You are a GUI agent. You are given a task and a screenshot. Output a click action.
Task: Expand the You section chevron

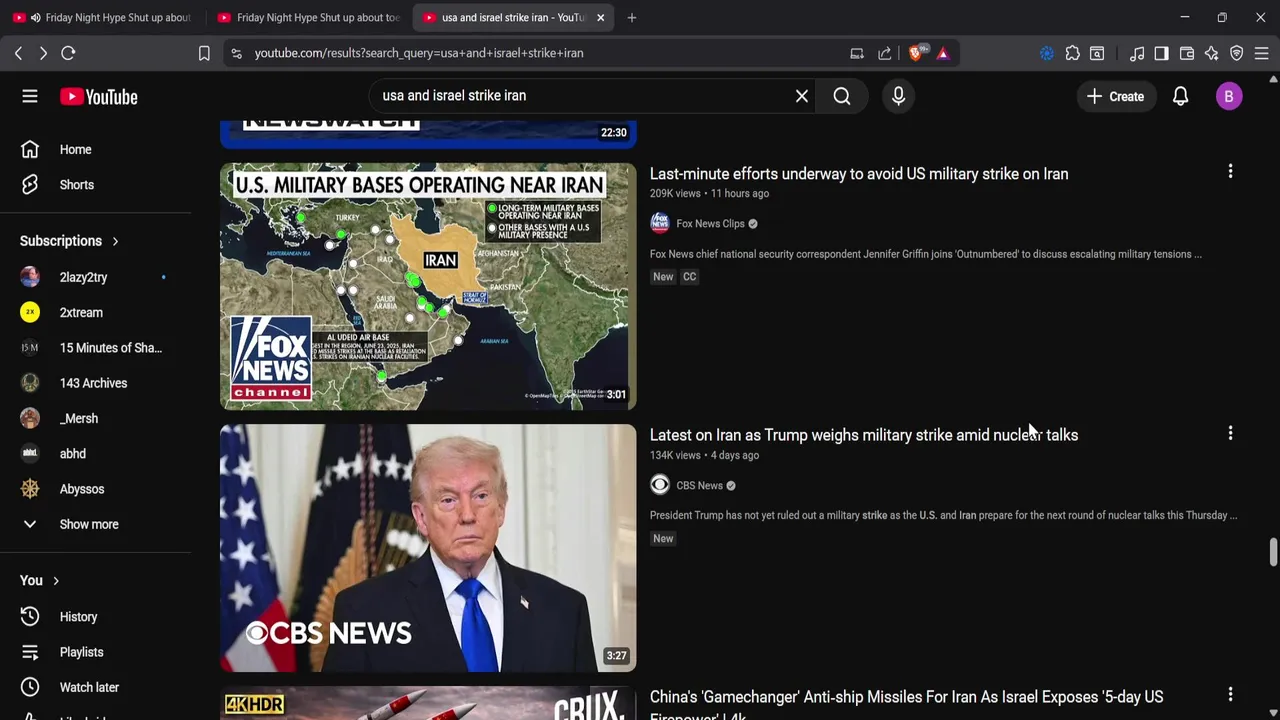(56, 581)
